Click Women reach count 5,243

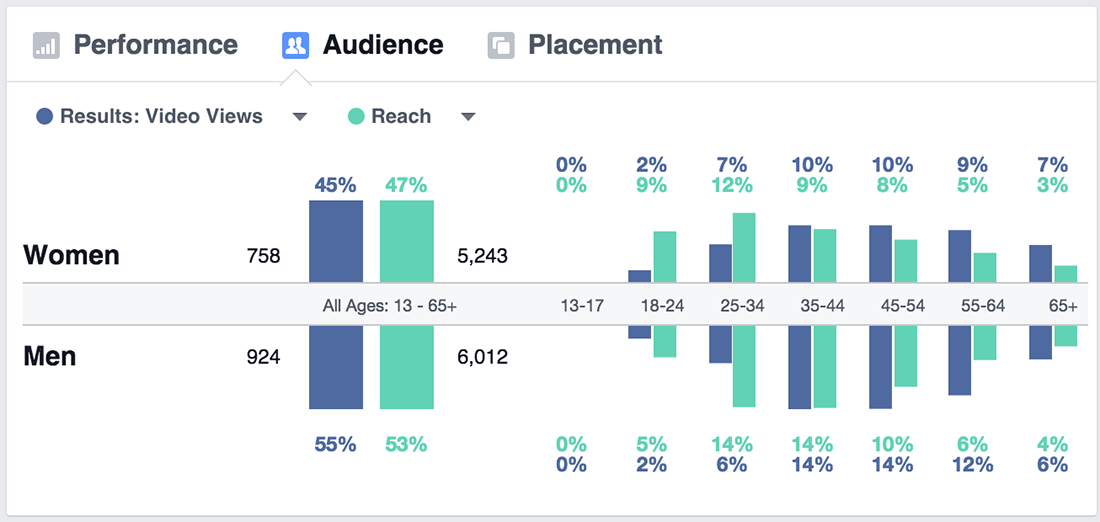pyautogui.click(x=482, y=256)
